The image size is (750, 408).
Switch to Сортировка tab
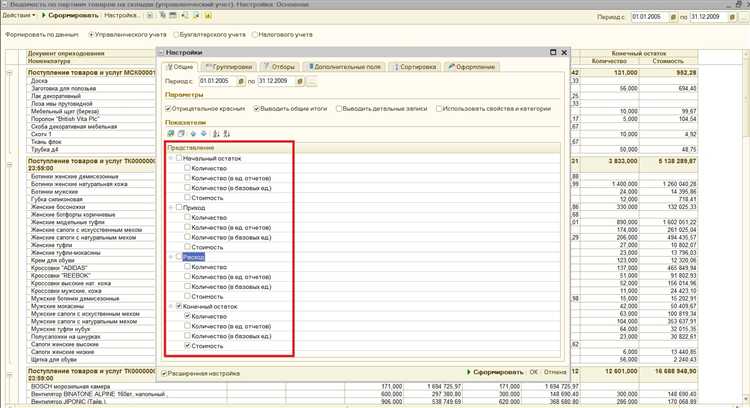tap(414, 67)
